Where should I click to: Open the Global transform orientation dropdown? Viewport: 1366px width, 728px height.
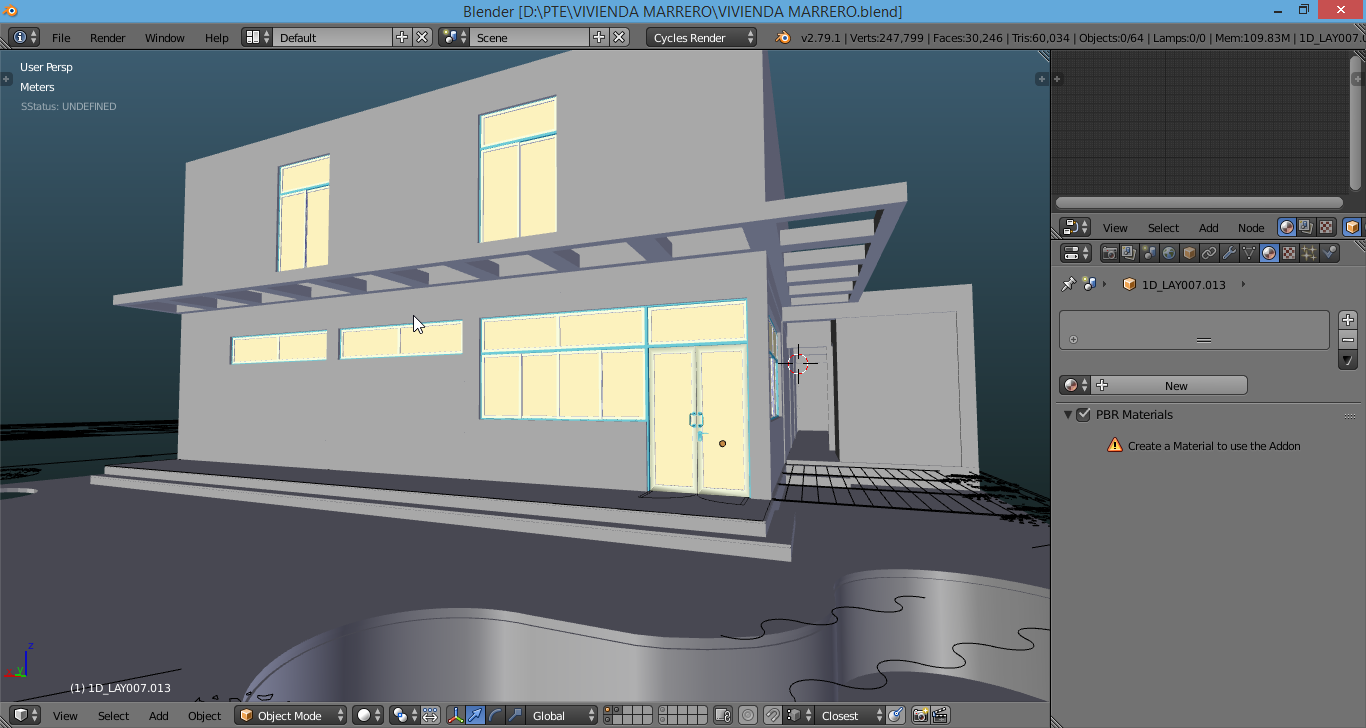(x=561, y=715)
